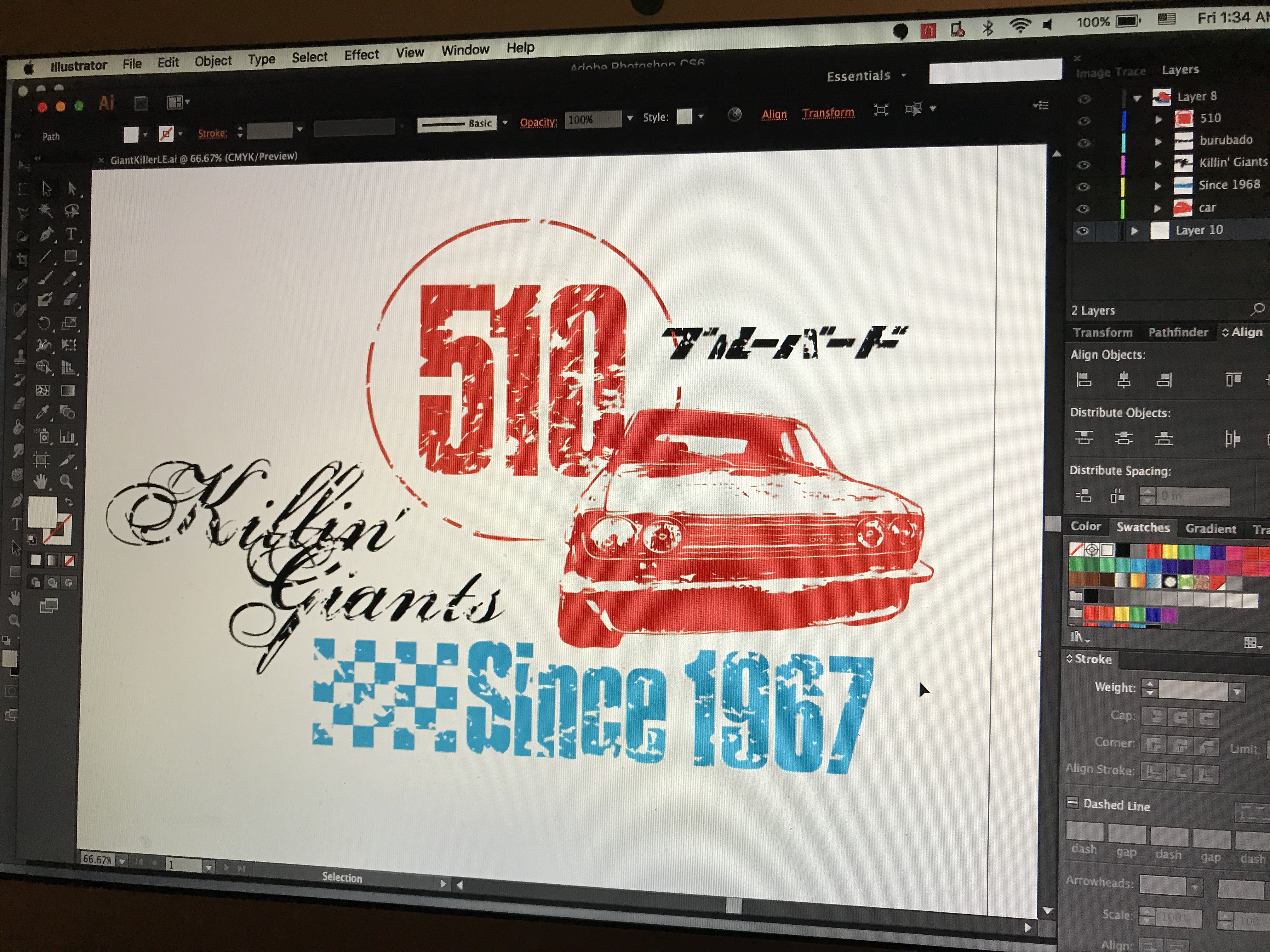Image resolution: width=1270 pixels, height=952 pixels.
Task: Click the Wi-Fi icon in menu bar
Action: coord(1020,25)
